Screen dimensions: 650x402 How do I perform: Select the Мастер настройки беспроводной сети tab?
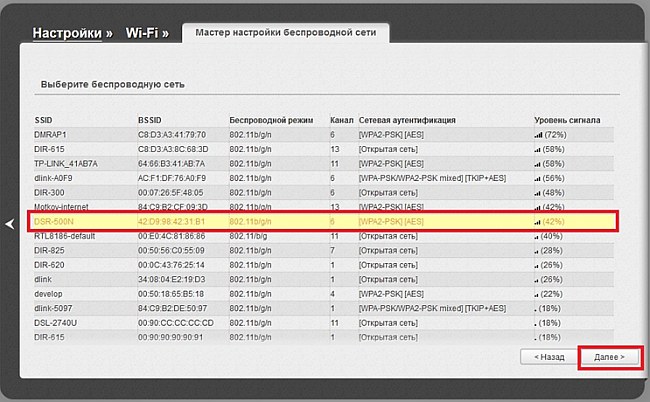pyautogui.click(x=285, y=33)
